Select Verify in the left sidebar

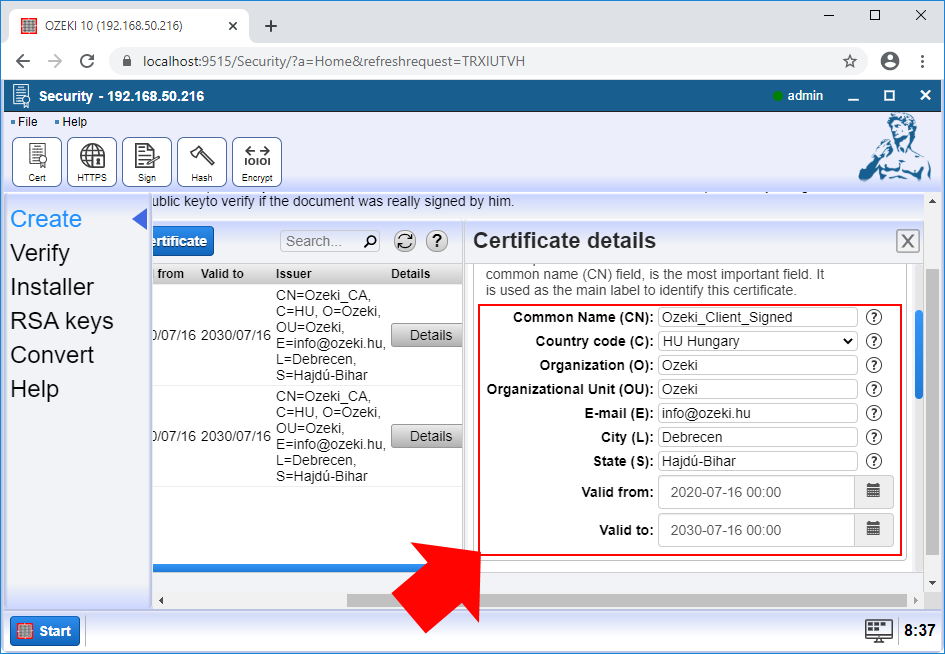pos(40,253)
